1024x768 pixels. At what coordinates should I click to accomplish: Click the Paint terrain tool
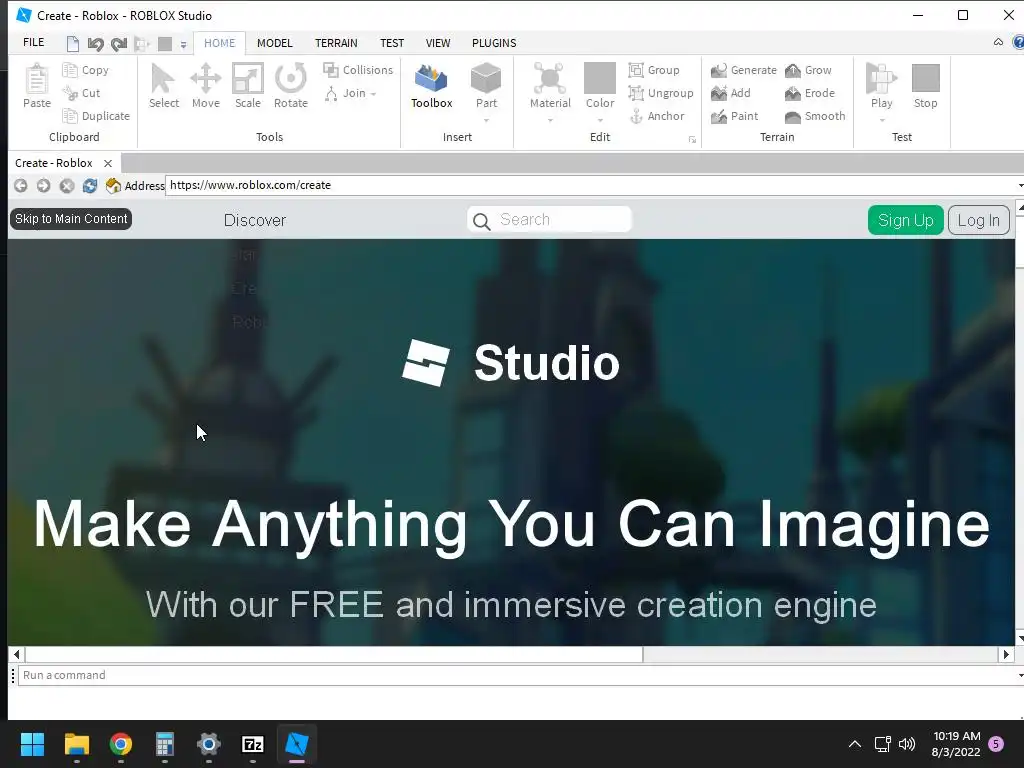tap(718, 116)
